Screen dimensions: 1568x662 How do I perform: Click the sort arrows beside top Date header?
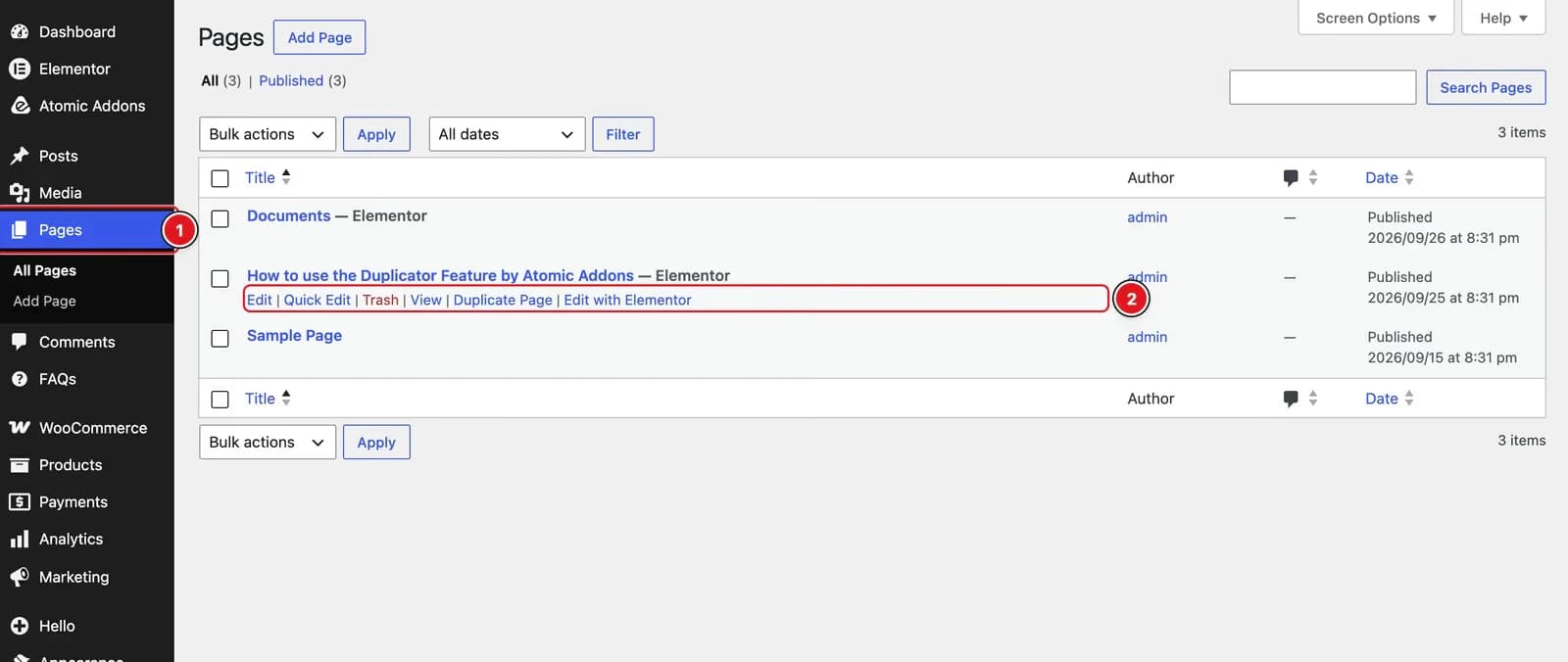coord(1409,177)
